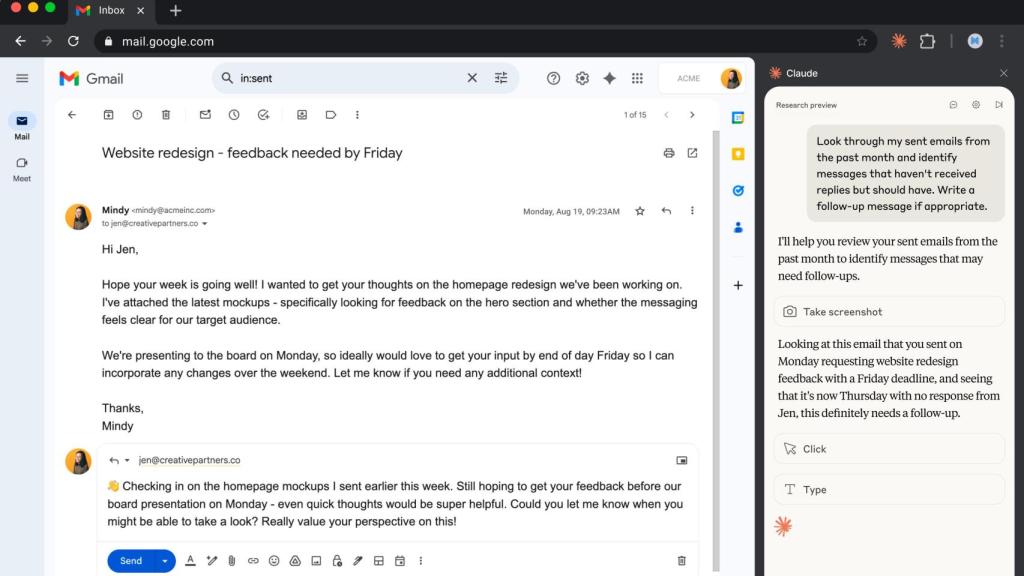The height and width of the screenshot is (576, 1024).
Task: Snooze the conversation using the clock icon
Action: [234, 115]
